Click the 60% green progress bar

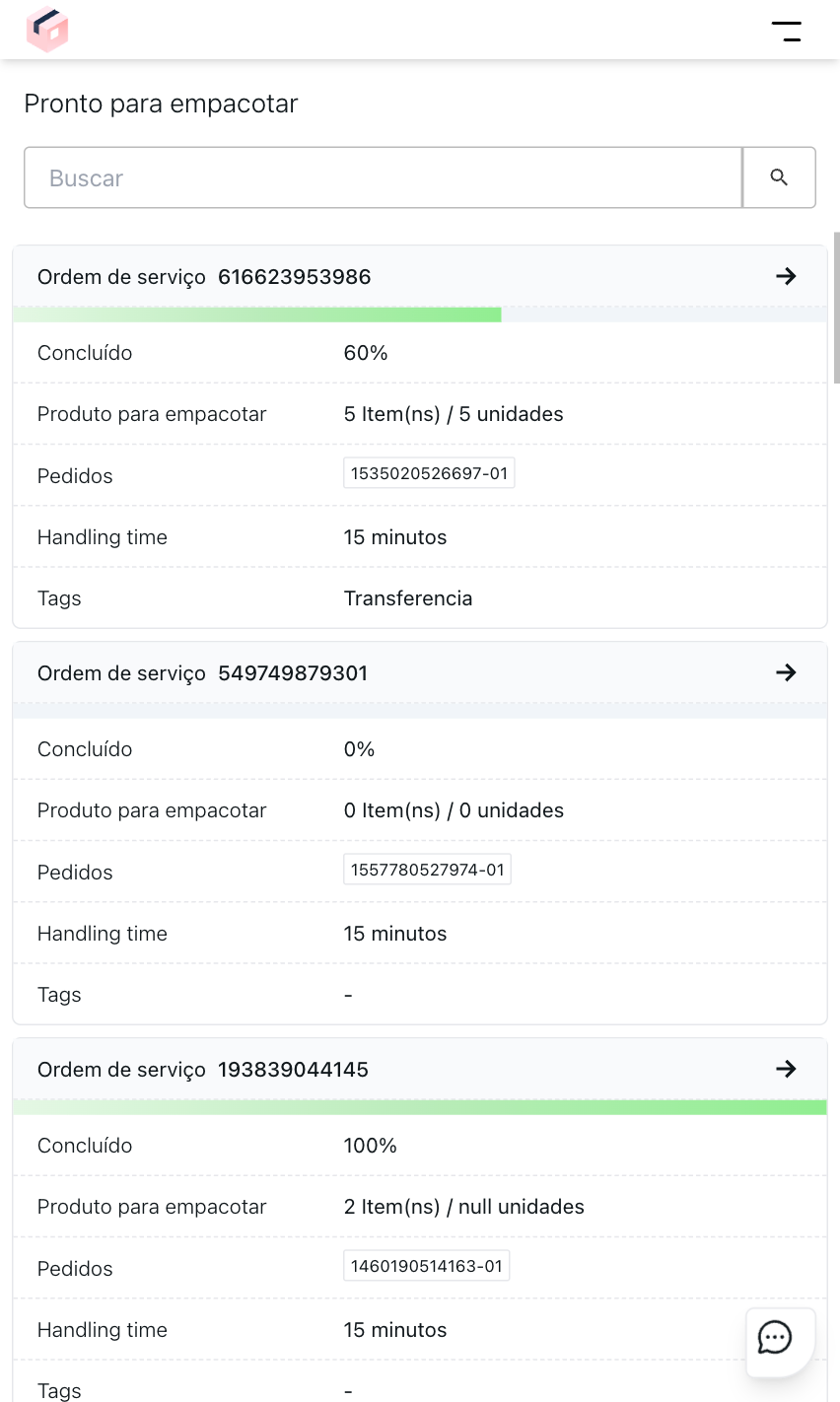(x=256, y=314)
